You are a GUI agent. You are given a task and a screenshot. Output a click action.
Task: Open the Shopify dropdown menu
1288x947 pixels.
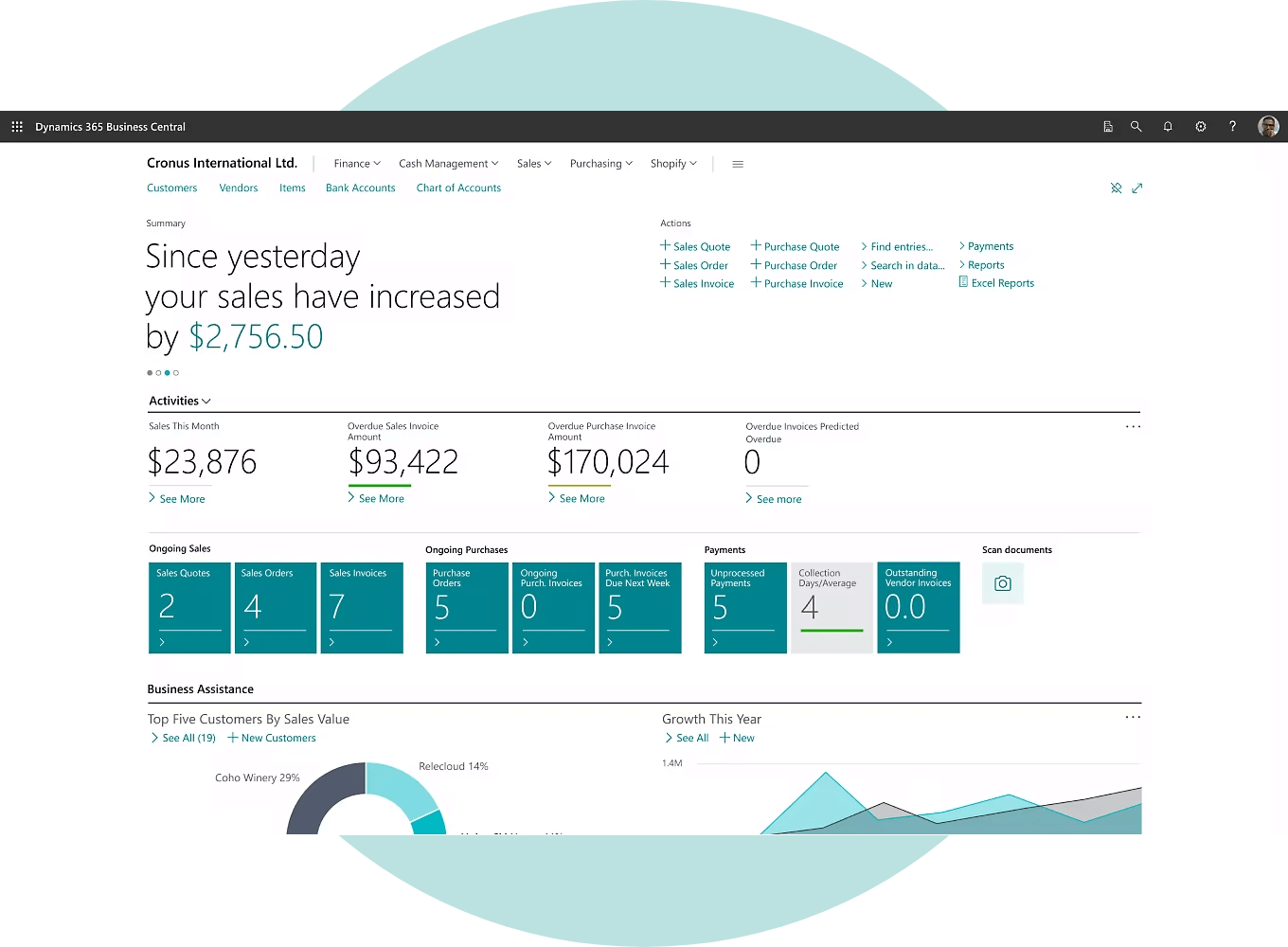coord(673,164)
